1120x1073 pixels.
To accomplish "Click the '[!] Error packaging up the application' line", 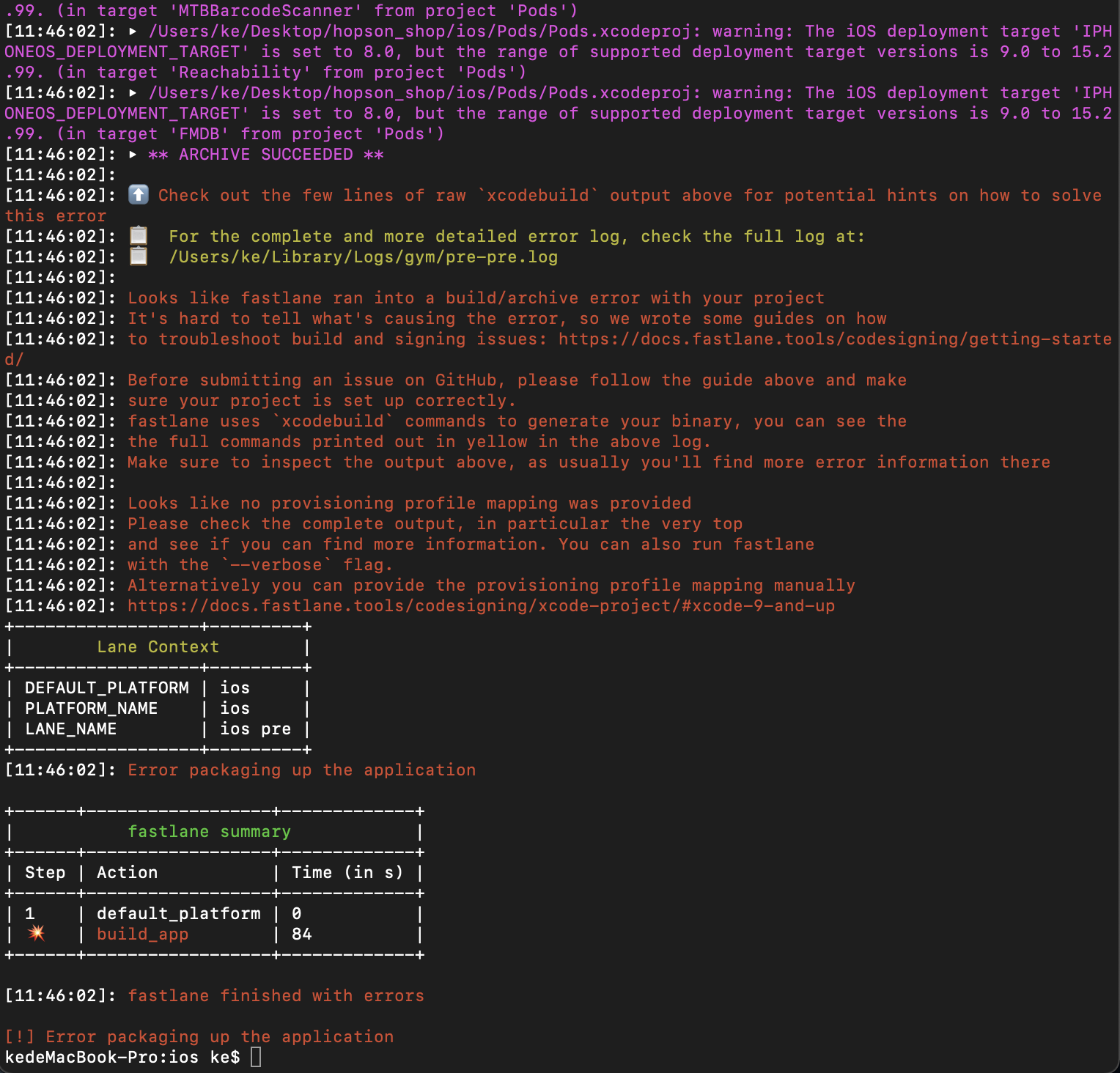I will point(199,1036).
